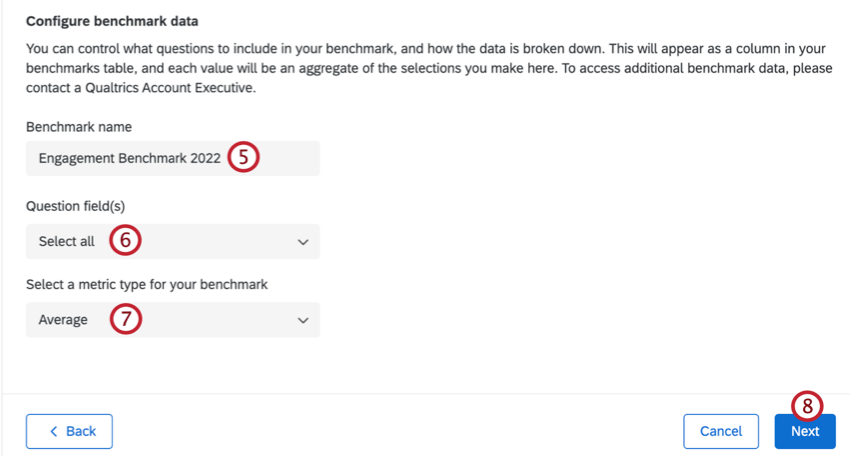Screen dimensions: 850x456
Task: Click the red step 5 marker
Action: coord(243,158)
